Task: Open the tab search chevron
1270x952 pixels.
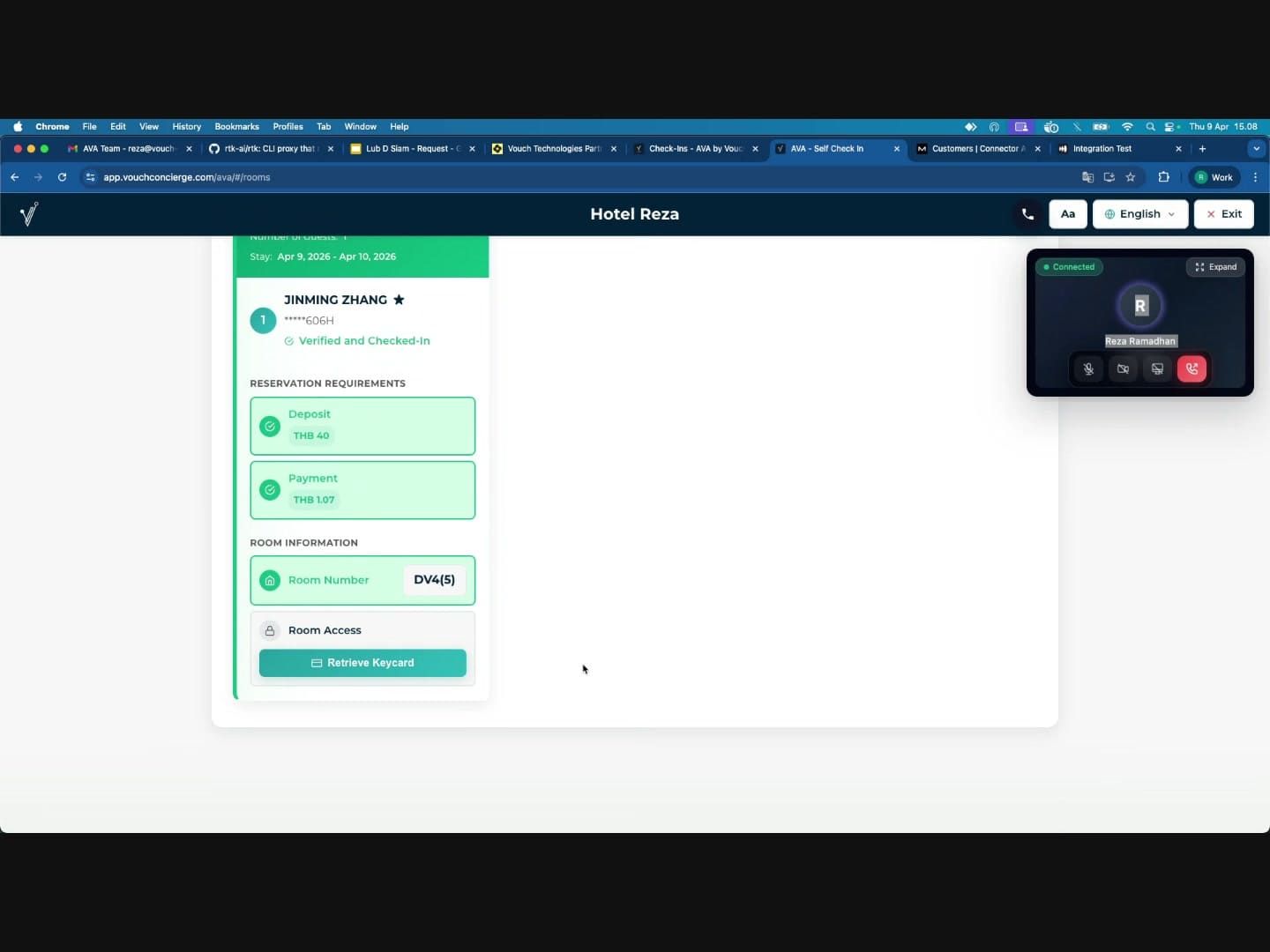Action: pos(1256,149)
